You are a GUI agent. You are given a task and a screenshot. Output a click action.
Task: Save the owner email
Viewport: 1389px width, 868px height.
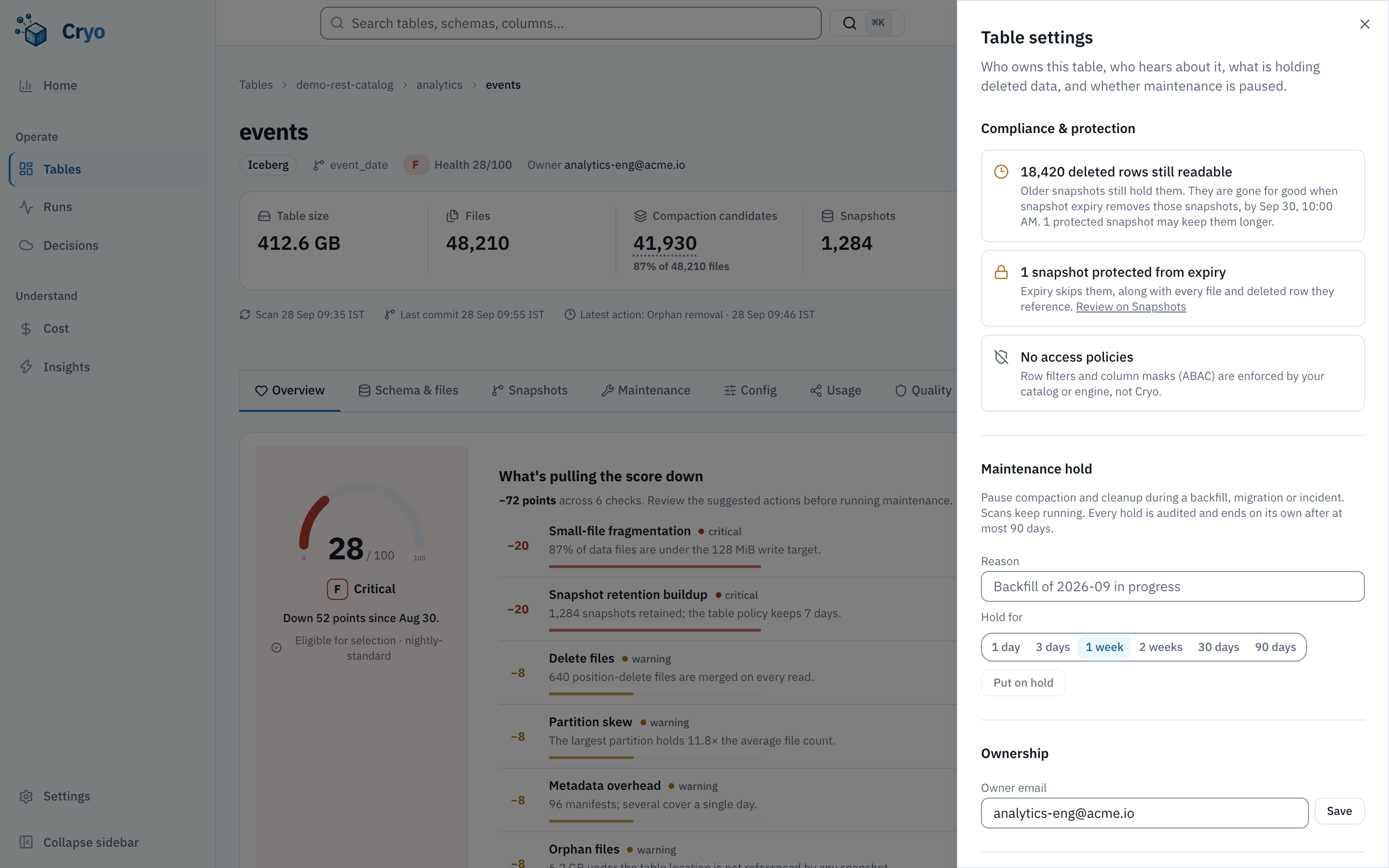(x=1339, y=811)
